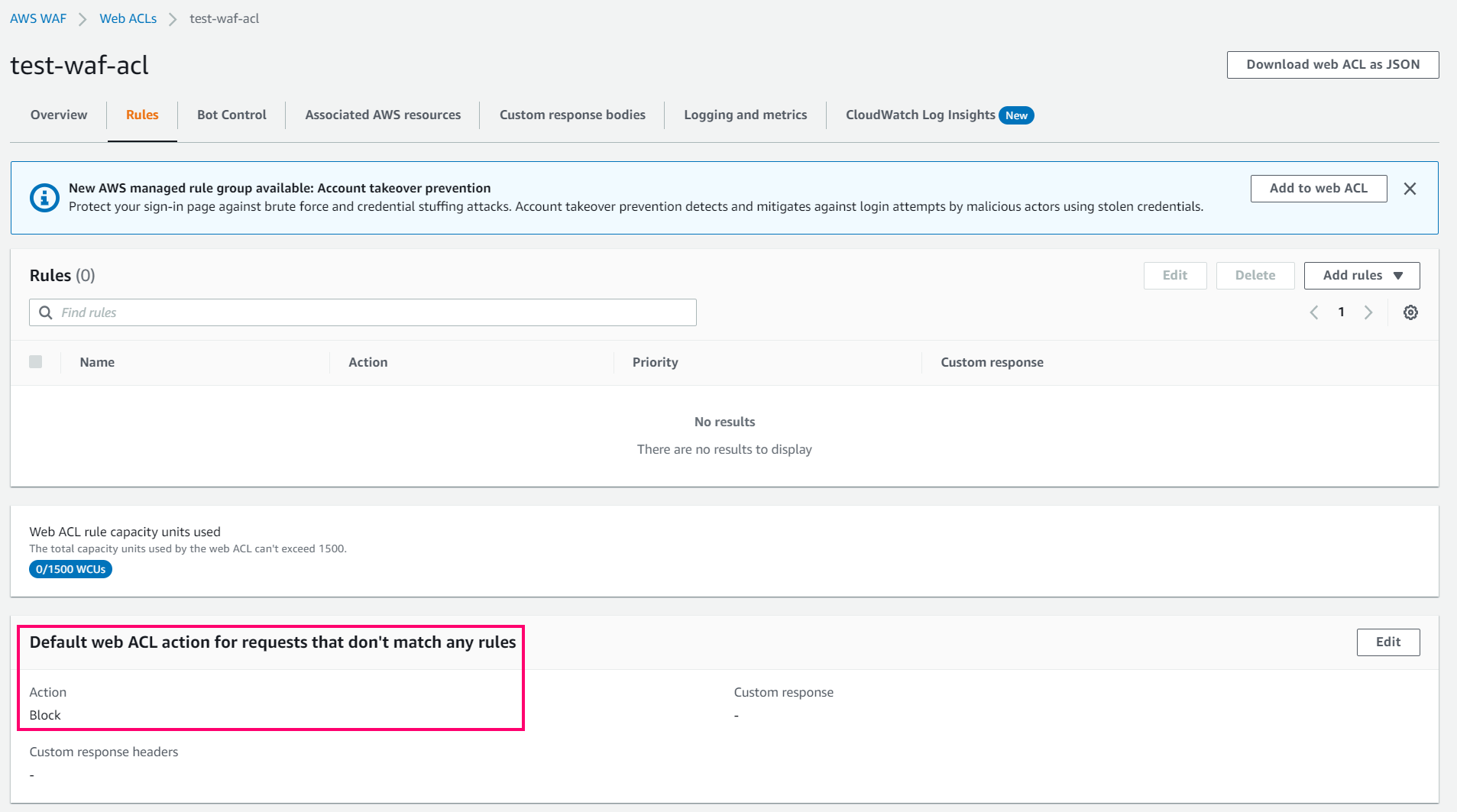This screenshot has width=1457, height=812.
Task: Sort by Priority column header
Action: pyautogui.click(x=655, y=362)
